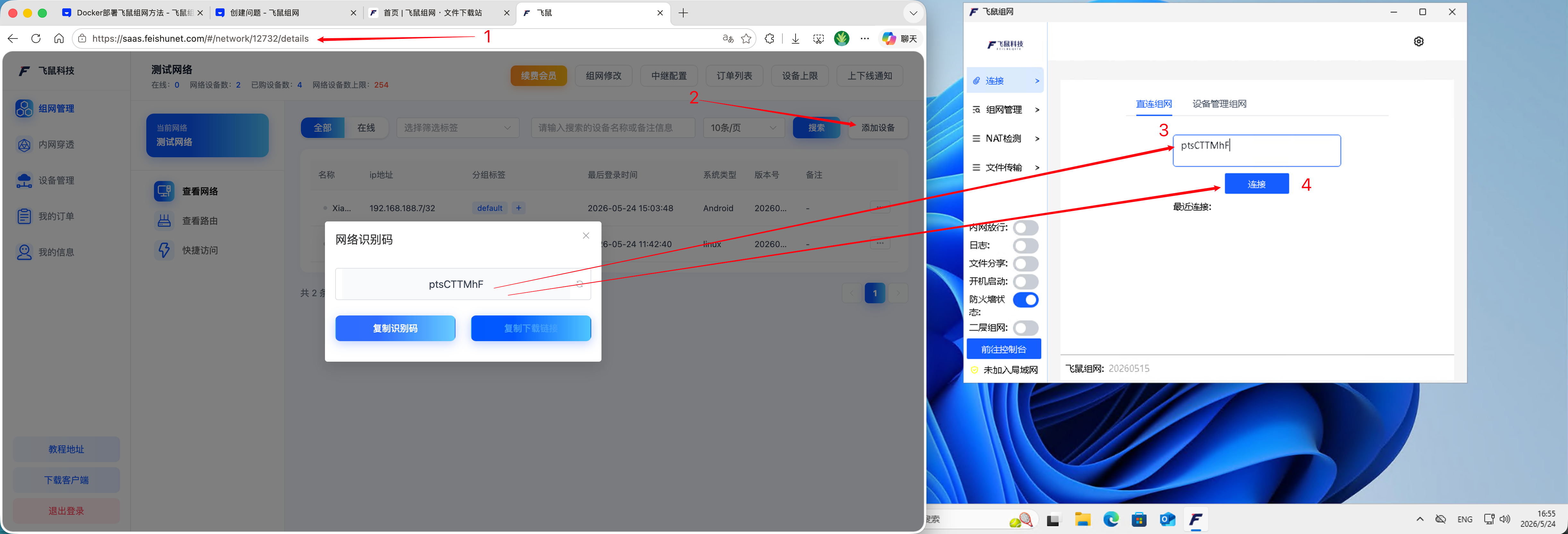Click the 复制下载链接 button
This screenshot has height=534, width=1568.
pyautogui.click(x=531, y=328)
